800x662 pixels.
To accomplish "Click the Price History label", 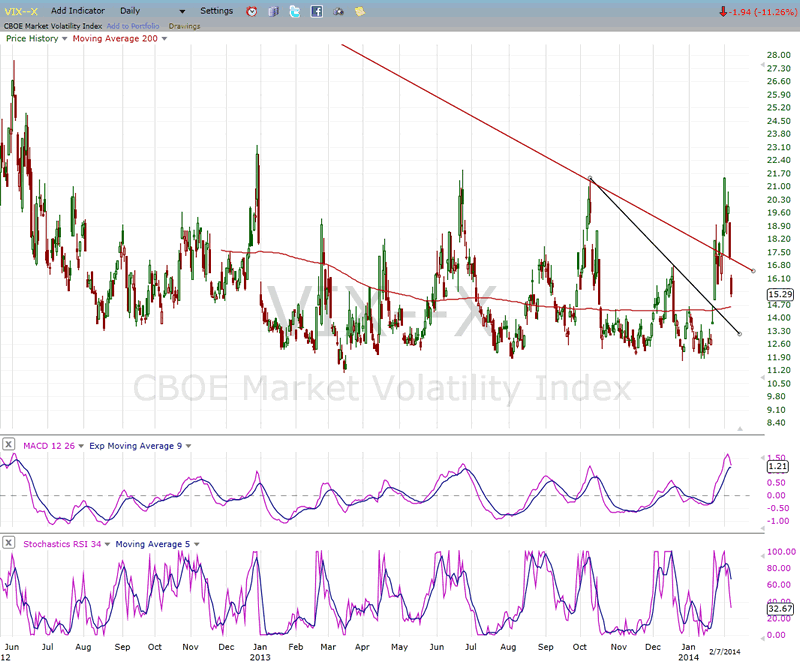I will point(32,38).
